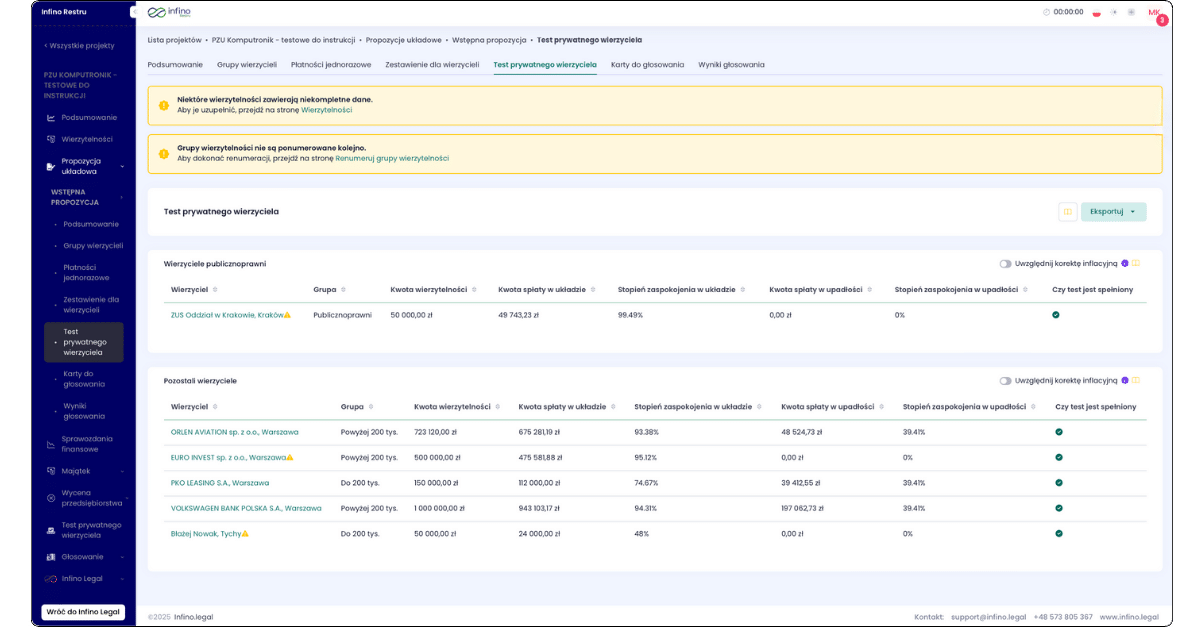Click purple info icon in Wierzyciele publicznoprawni section
The height and width of the screenshot is (627, 1200).
click(x=1125, y=264)
